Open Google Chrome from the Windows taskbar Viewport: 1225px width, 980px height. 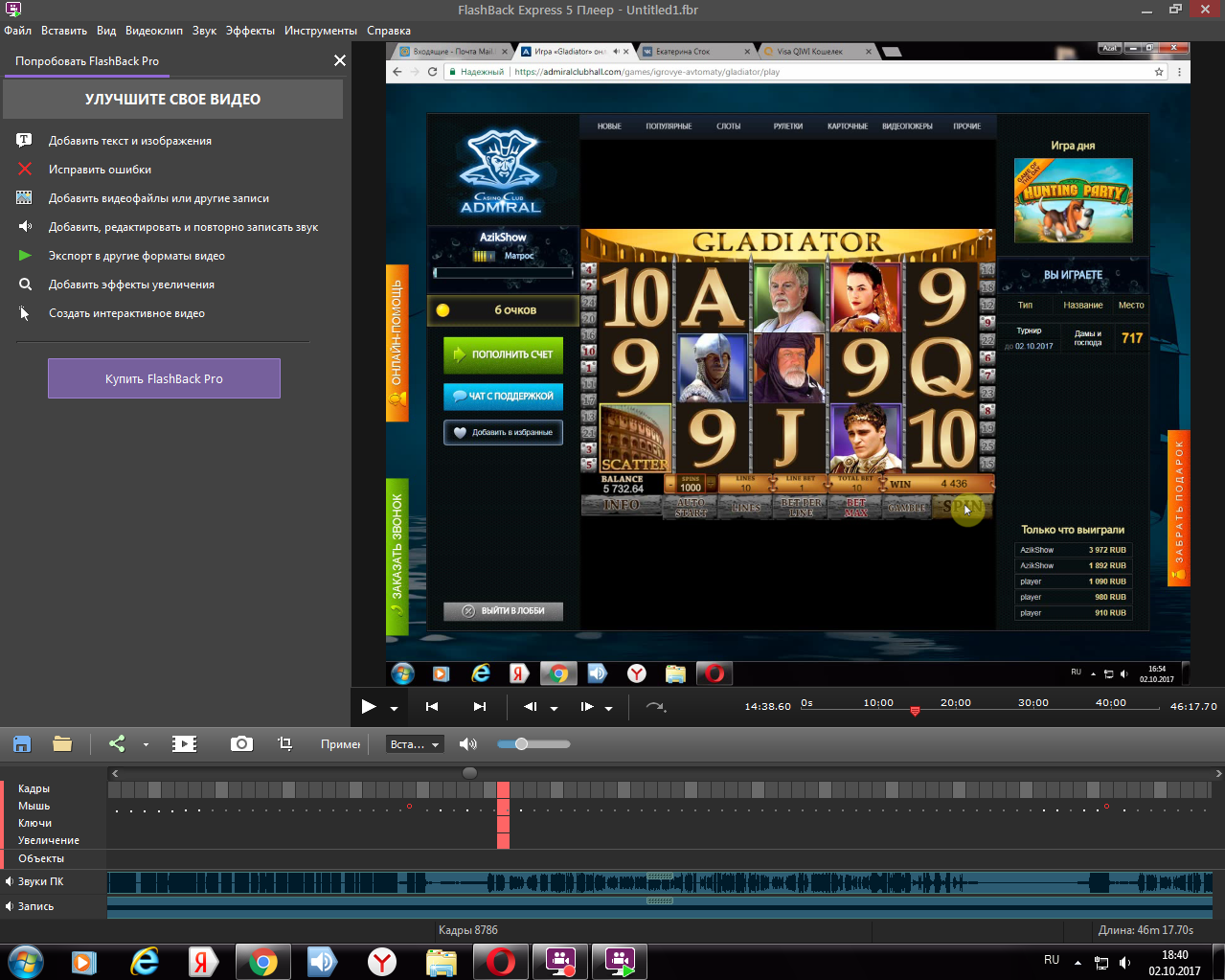tap(263, 962)
